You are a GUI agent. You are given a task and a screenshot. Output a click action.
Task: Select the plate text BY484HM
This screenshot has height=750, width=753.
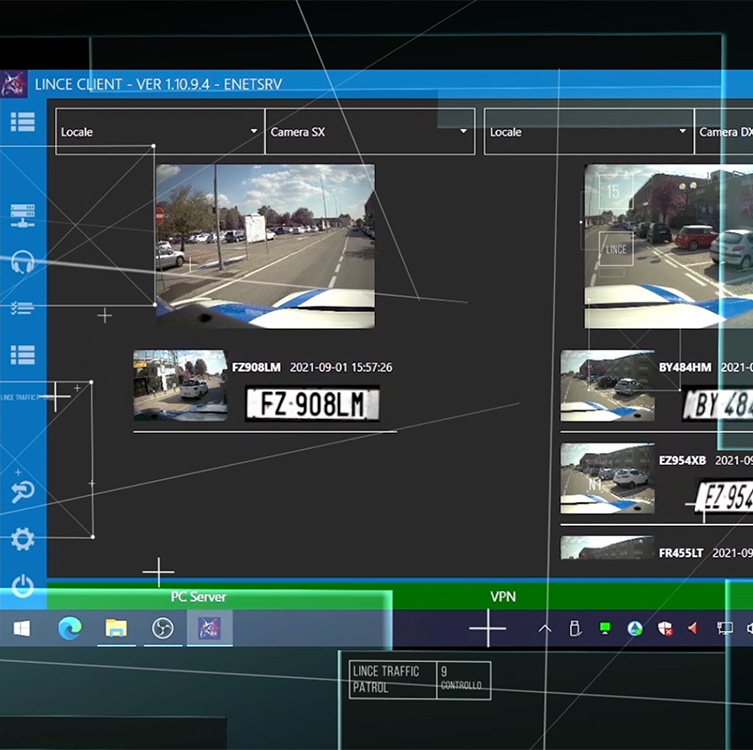click(685, 367)
